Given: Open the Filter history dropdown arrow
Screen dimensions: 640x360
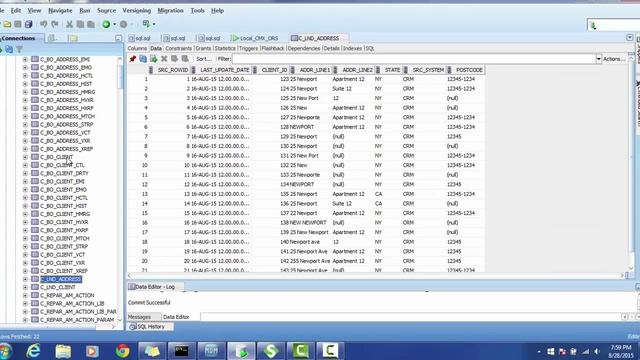Looking at the screenshot, I should point(598,59).
